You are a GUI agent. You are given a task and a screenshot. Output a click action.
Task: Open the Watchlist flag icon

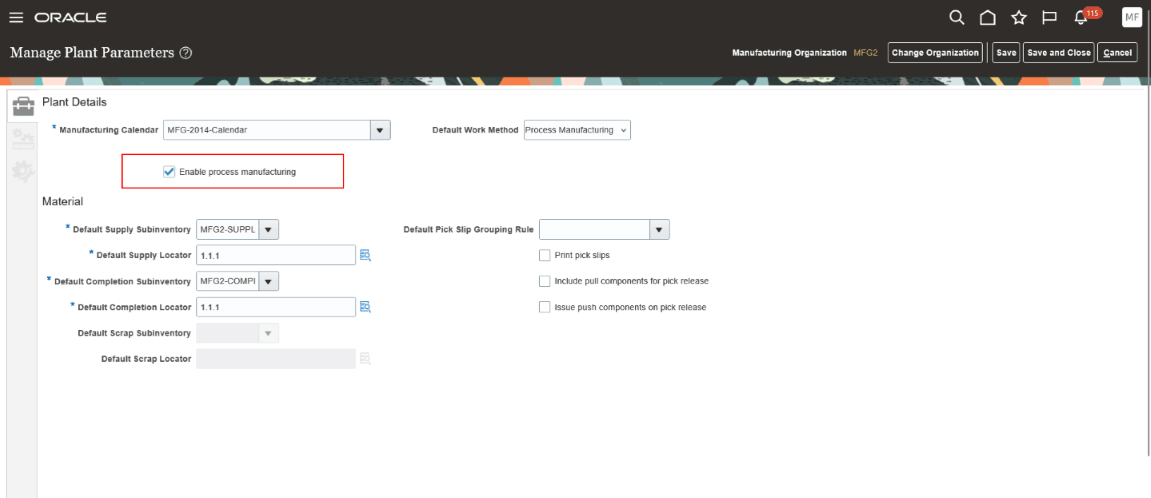tap(1049, 17)
